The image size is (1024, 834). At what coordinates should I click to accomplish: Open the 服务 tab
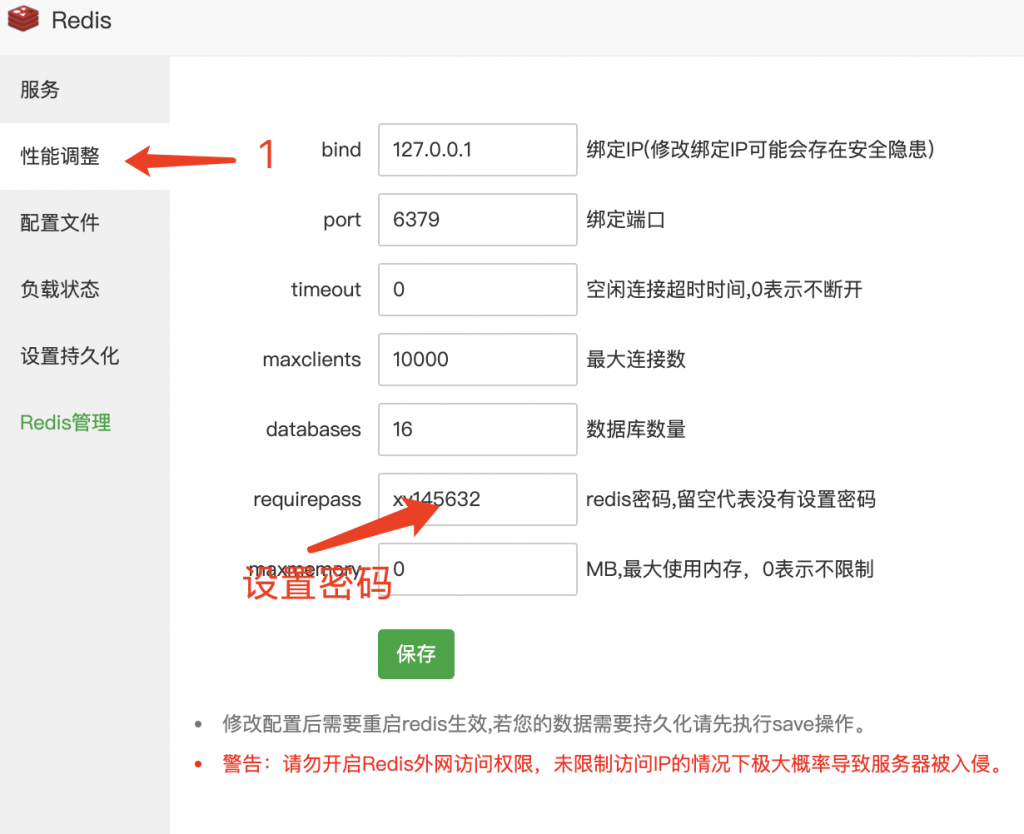pyautogui.click(x=85, y=89)
